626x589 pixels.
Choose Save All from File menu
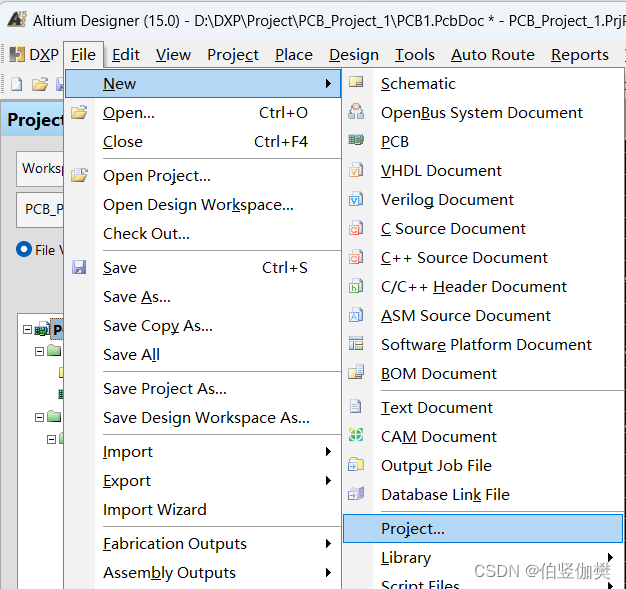[x=203, y=355]
